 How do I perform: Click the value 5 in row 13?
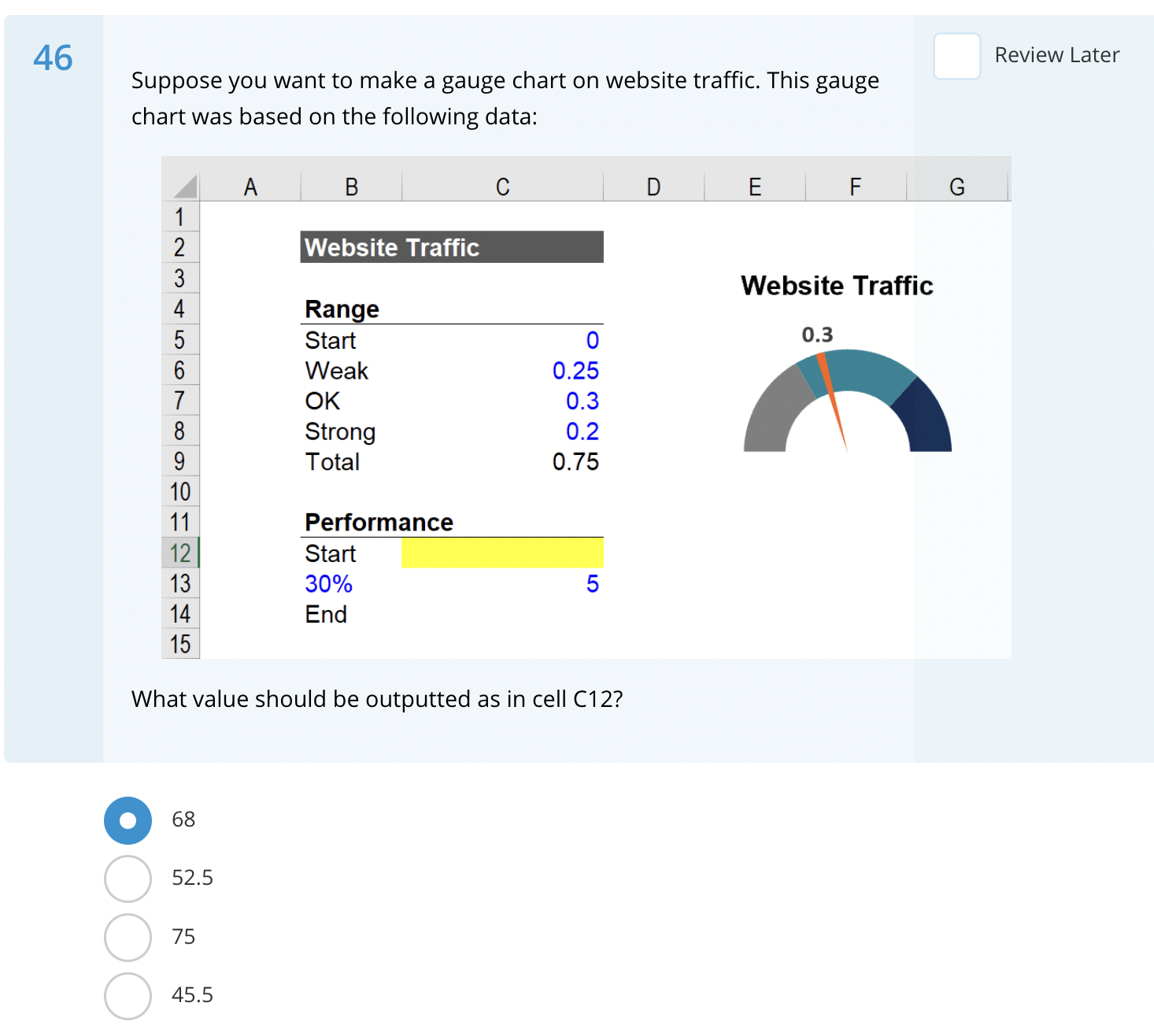(x=593, y=584)
